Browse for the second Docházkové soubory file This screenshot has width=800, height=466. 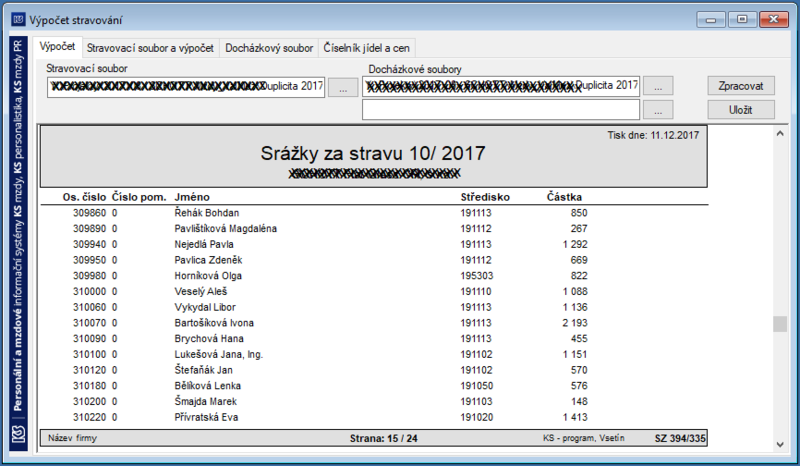(658, 110)
